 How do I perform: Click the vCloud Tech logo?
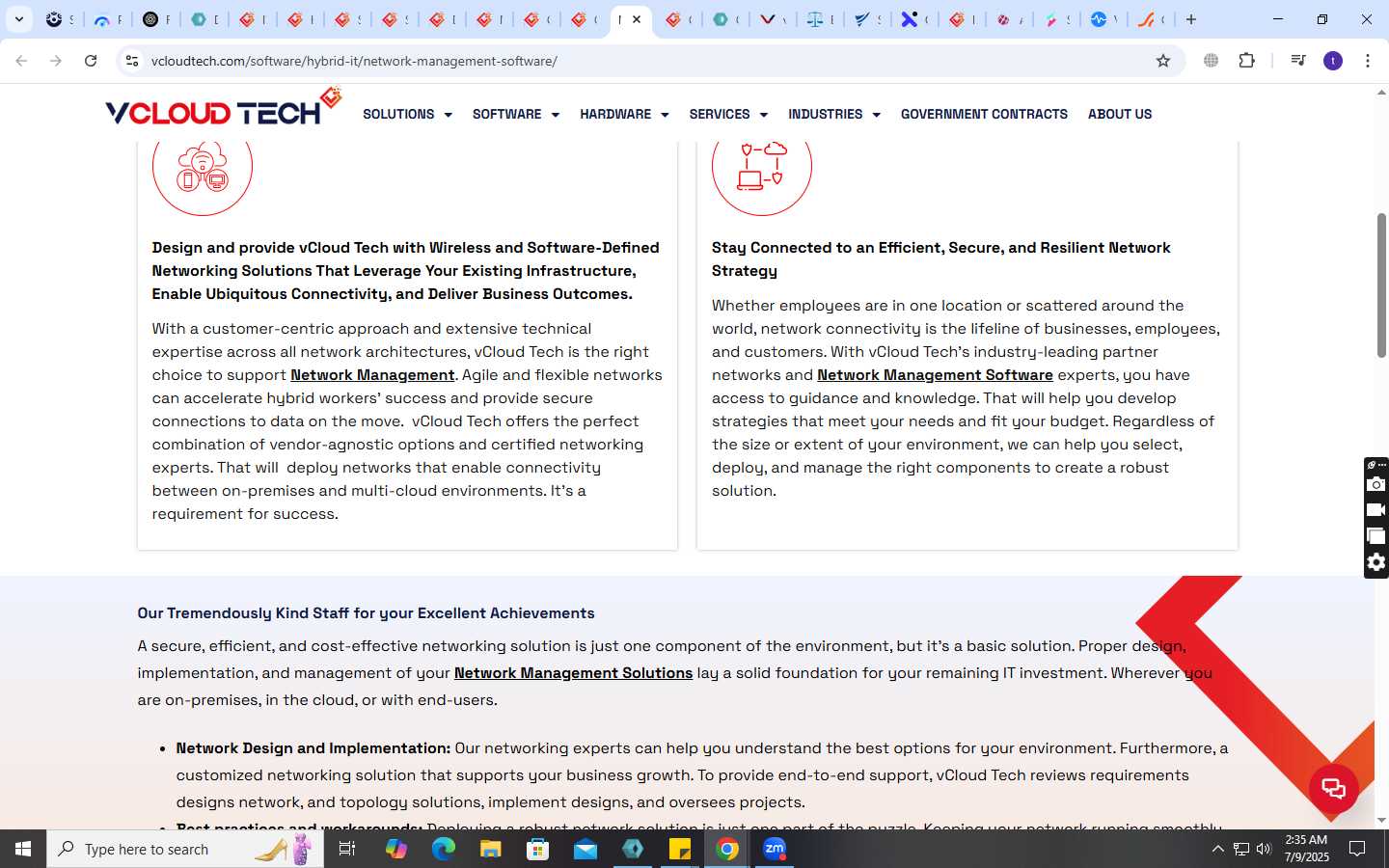coord(224,108)
